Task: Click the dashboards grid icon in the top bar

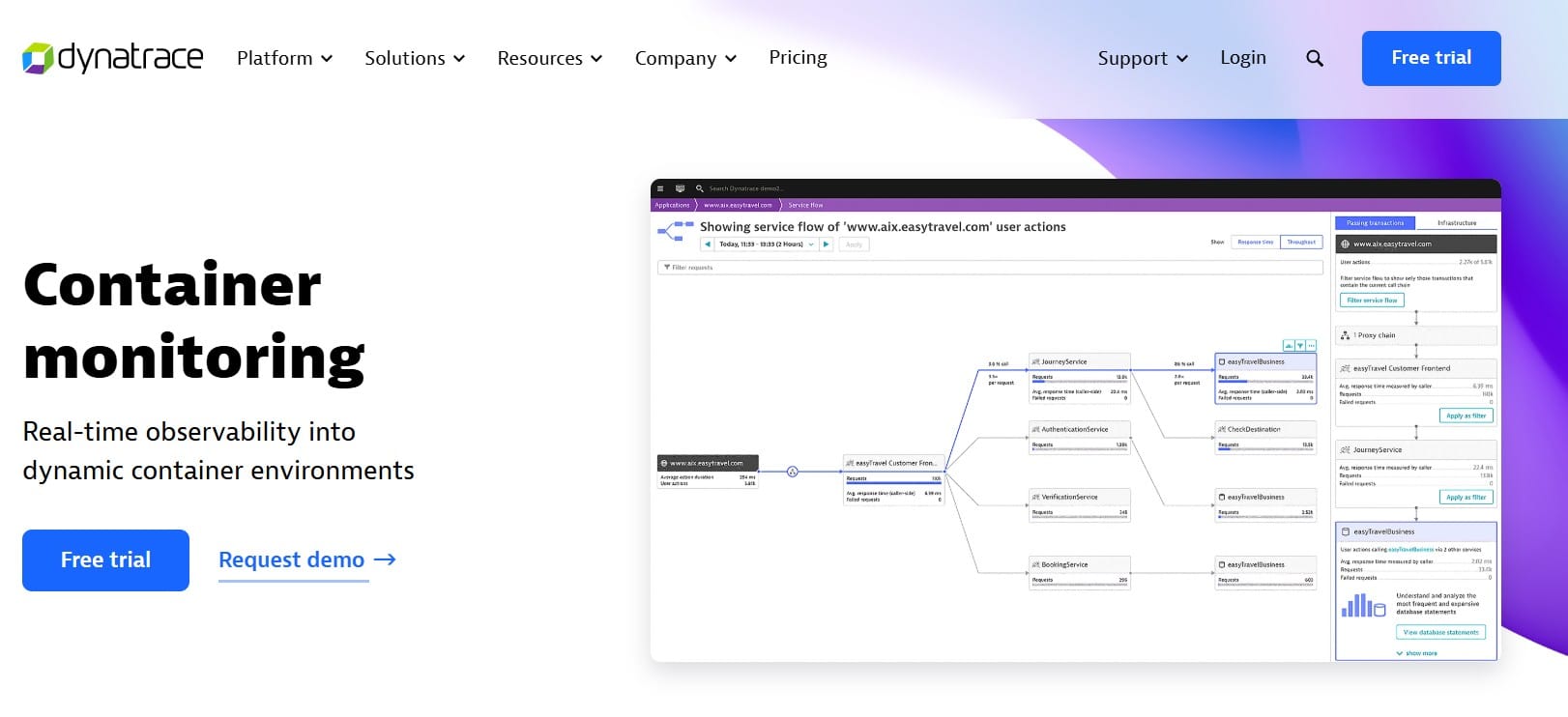Action: point(680,187)
